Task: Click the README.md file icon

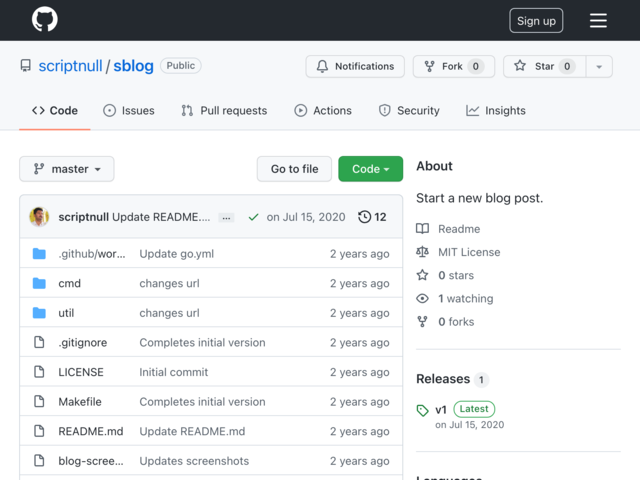Action: [39, 431]
